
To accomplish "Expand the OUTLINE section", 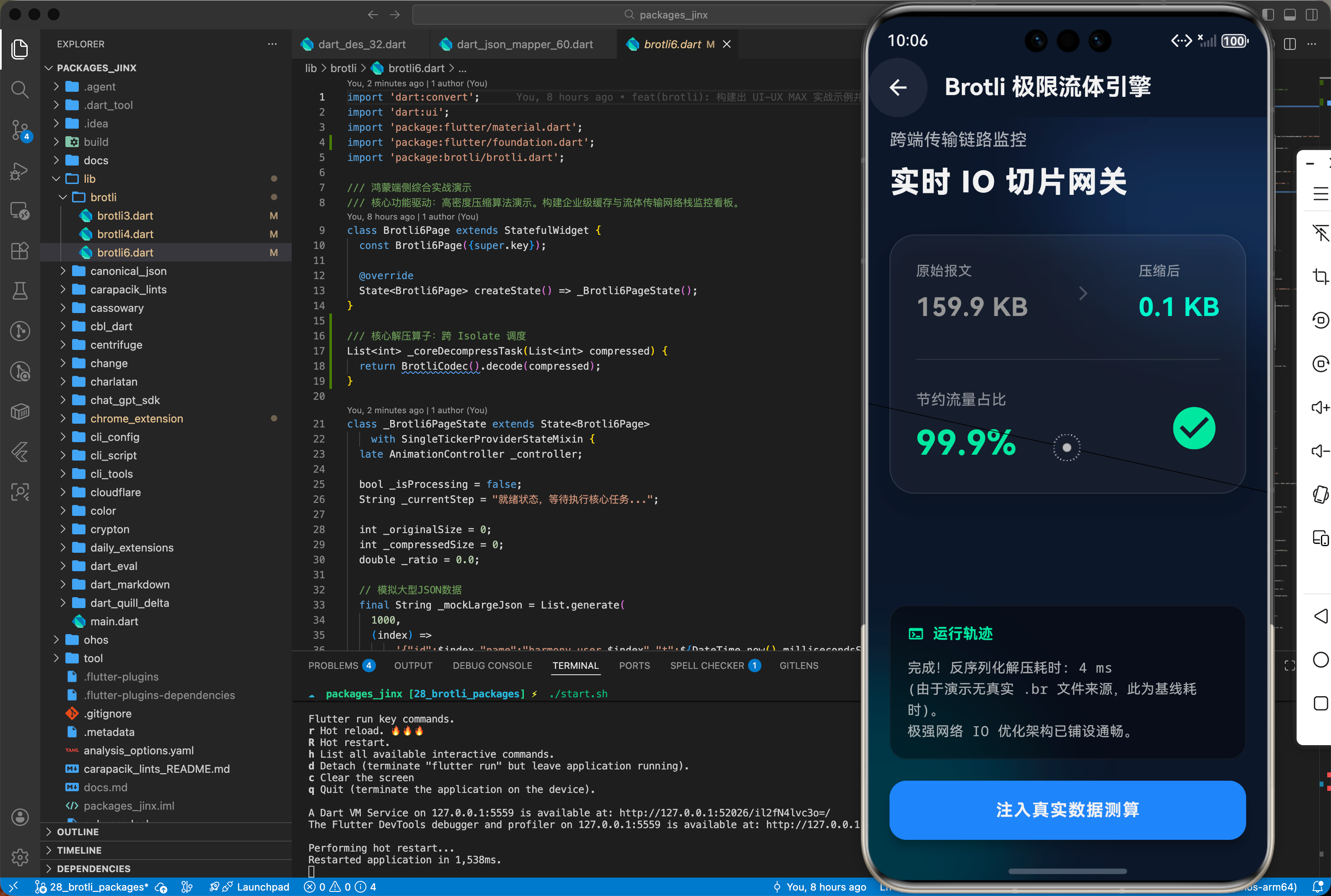I will click(x=166, y=832).
